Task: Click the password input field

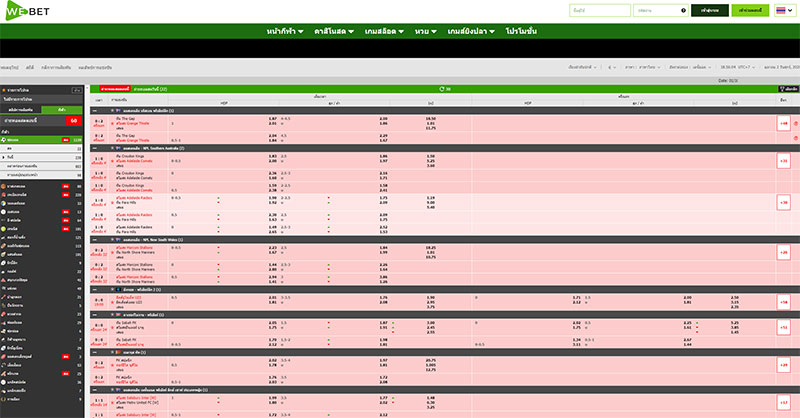Action: [x=661, y=10]
